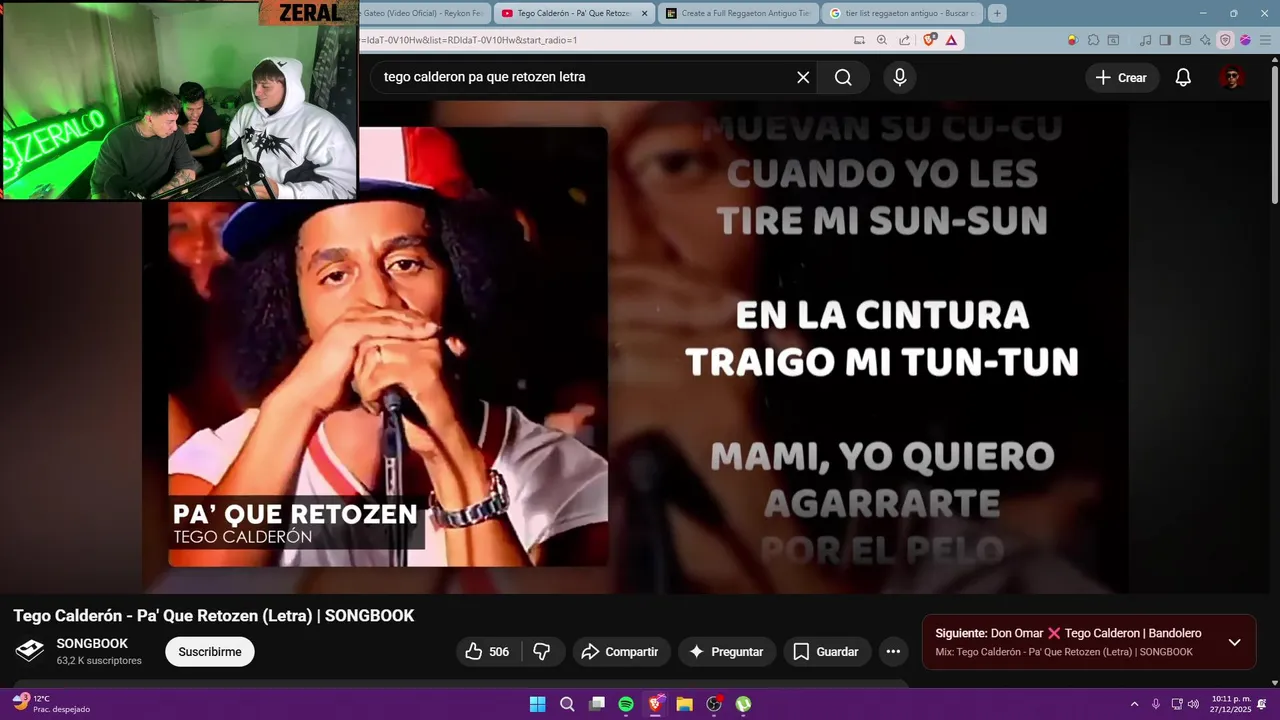Show hidden system tray icons

1134,704
